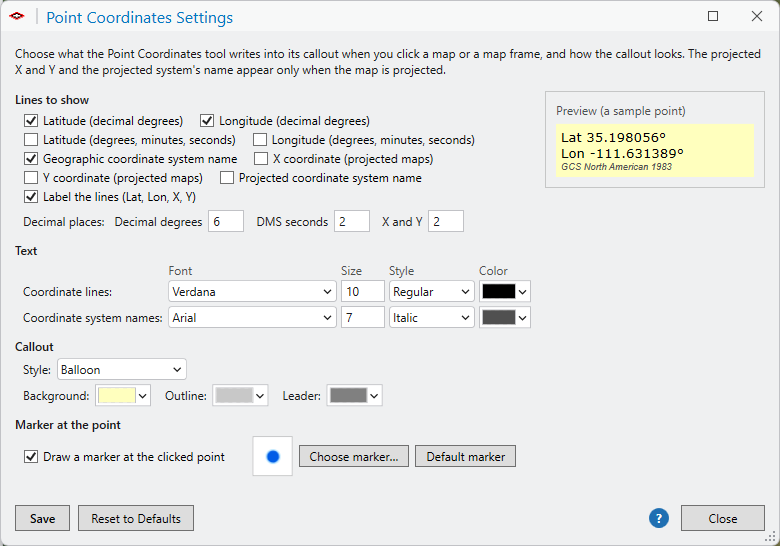Open the dark gray system names color picker

(x=505, y=317)
